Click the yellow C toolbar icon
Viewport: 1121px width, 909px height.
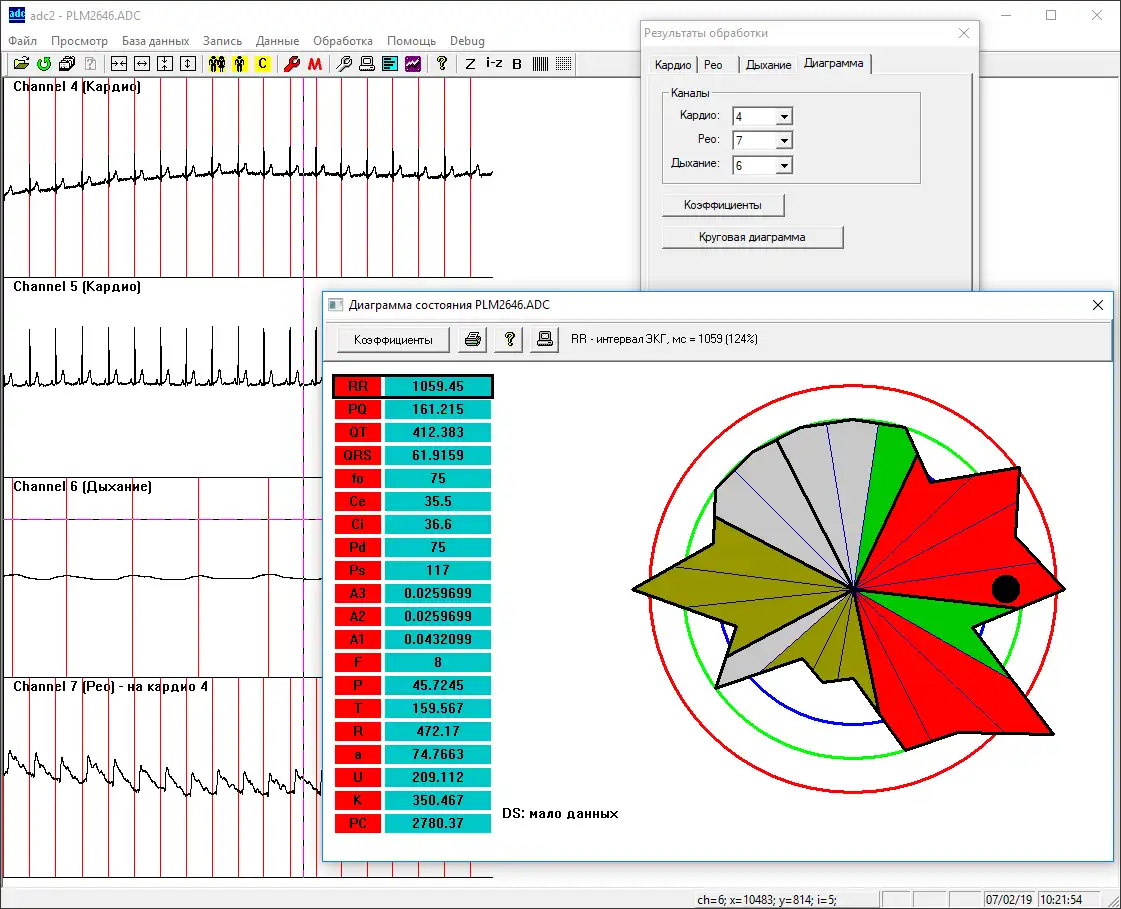[x=262, y=64]
